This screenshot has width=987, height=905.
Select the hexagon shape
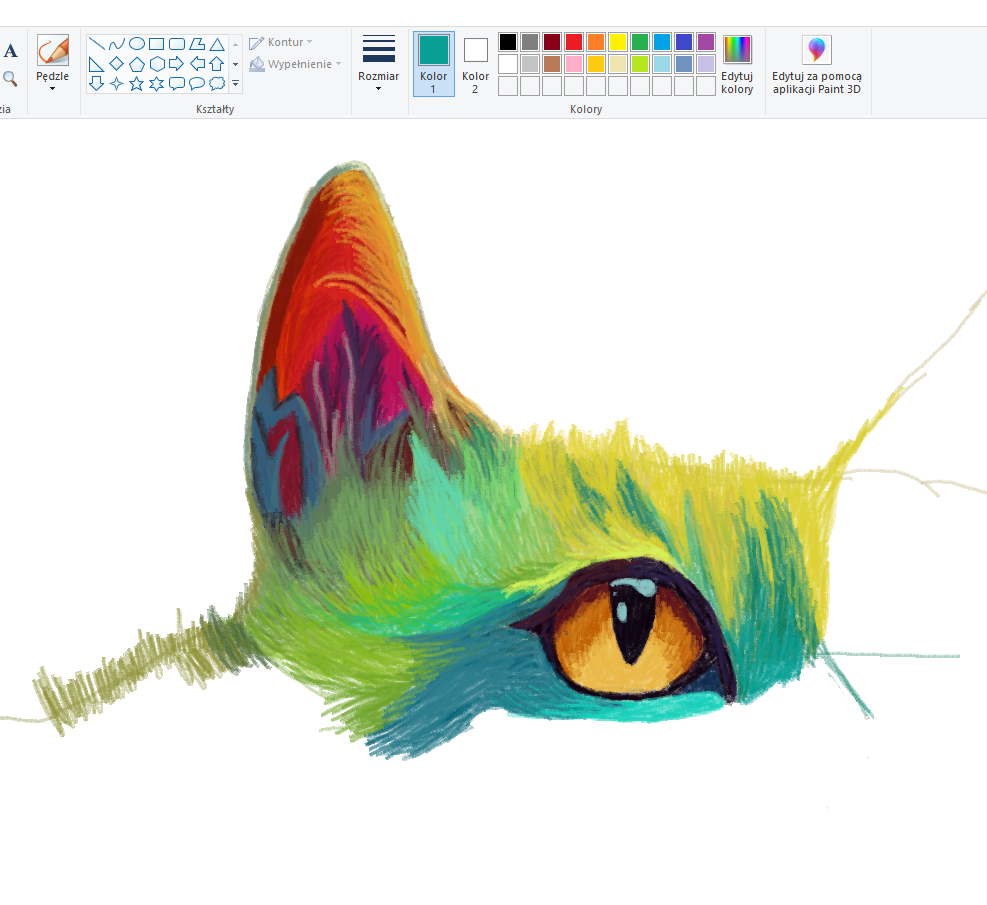(x=157, y=64)
